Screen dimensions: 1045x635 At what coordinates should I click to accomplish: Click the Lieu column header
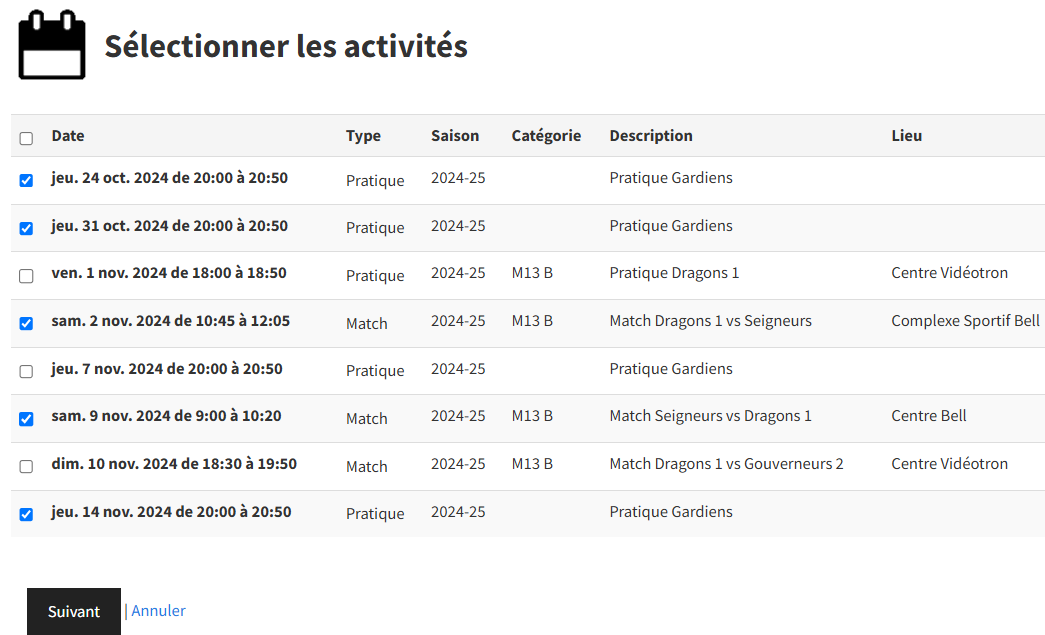[x=907, y=136]
